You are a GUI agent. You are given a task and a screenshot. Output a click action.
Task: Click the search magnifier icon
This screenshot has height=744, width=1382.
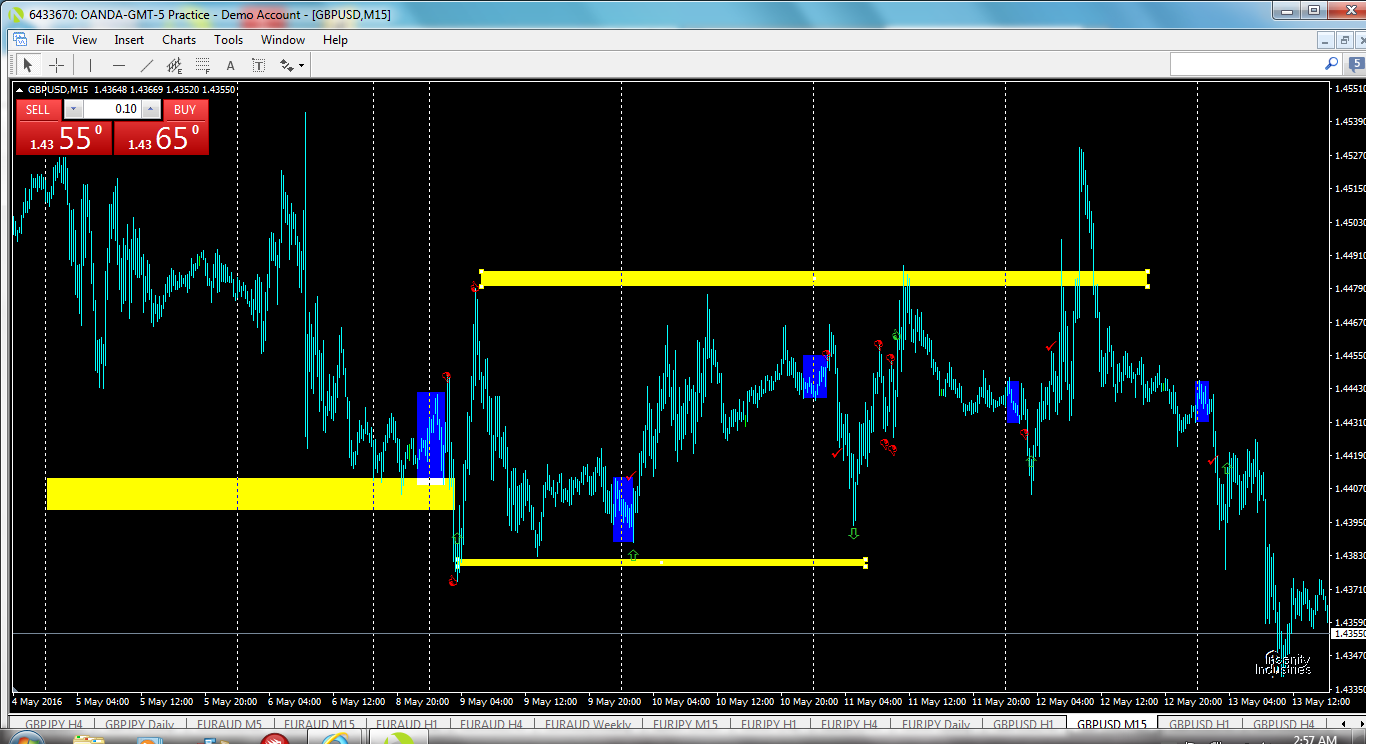tap(1331, 63)
